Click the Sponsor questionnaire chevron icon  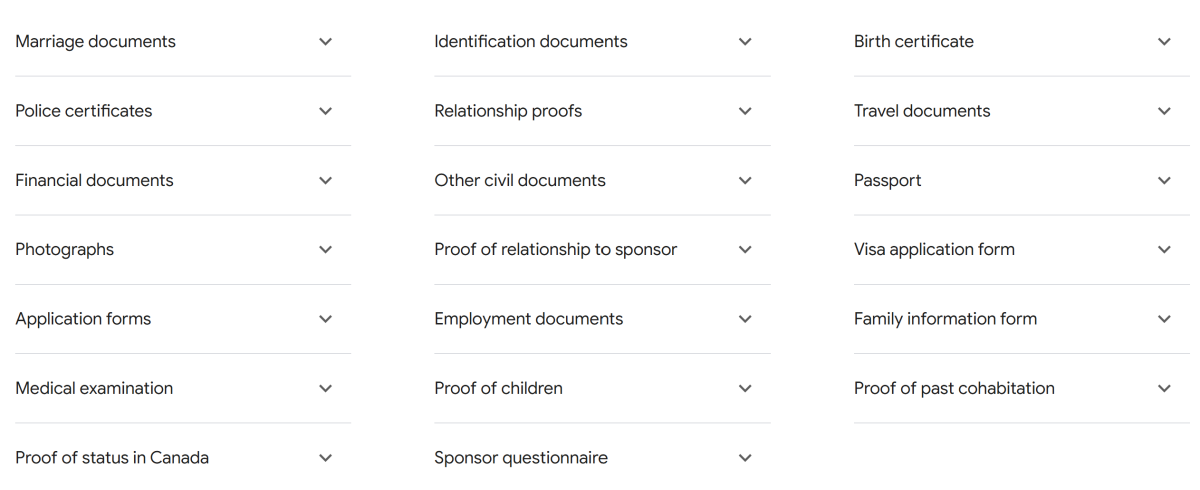(x=744, y=458)
